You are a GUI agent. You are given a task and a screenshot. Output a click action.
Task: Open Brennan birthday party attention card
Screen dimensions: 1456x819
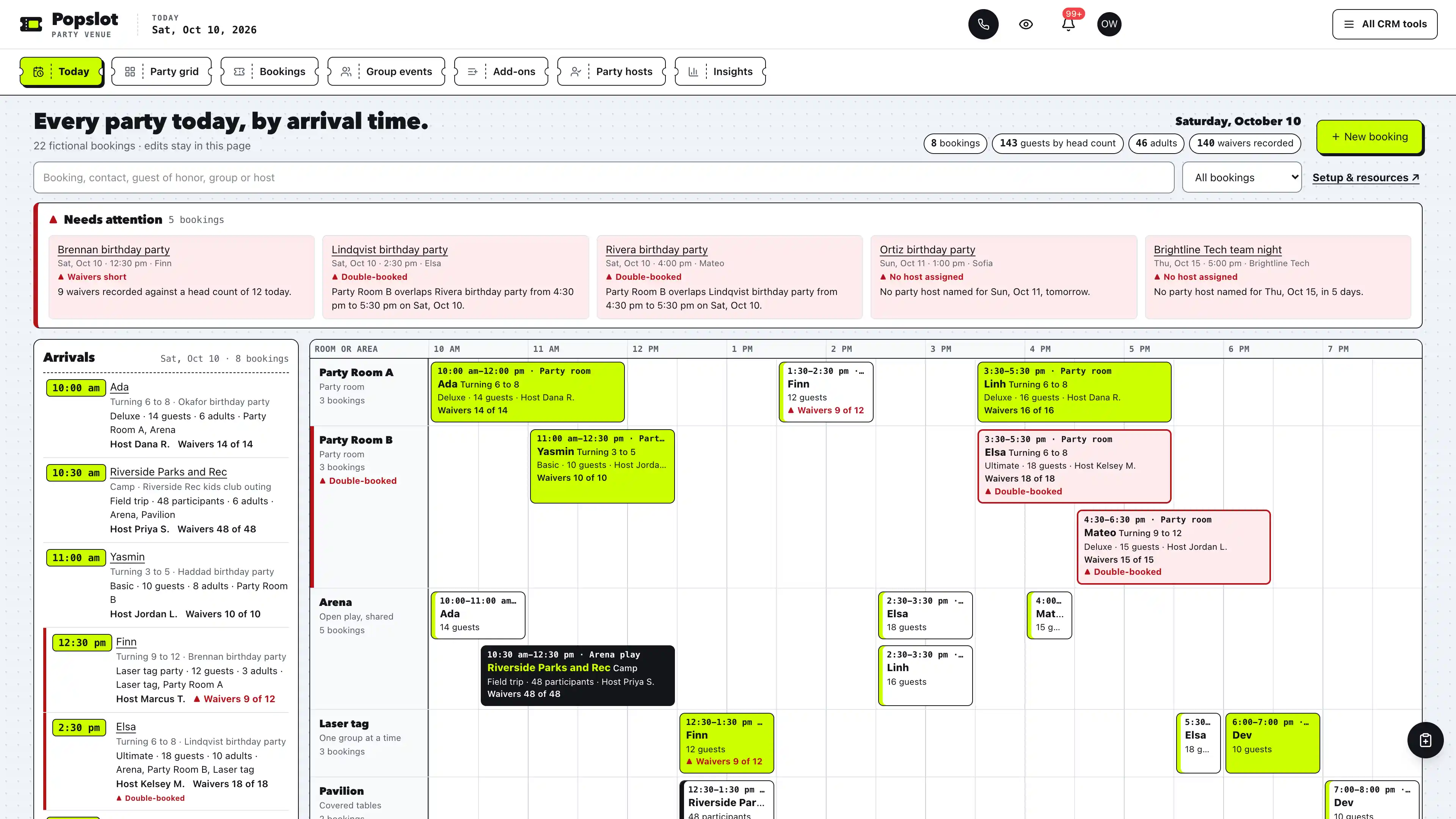(182, 277)
